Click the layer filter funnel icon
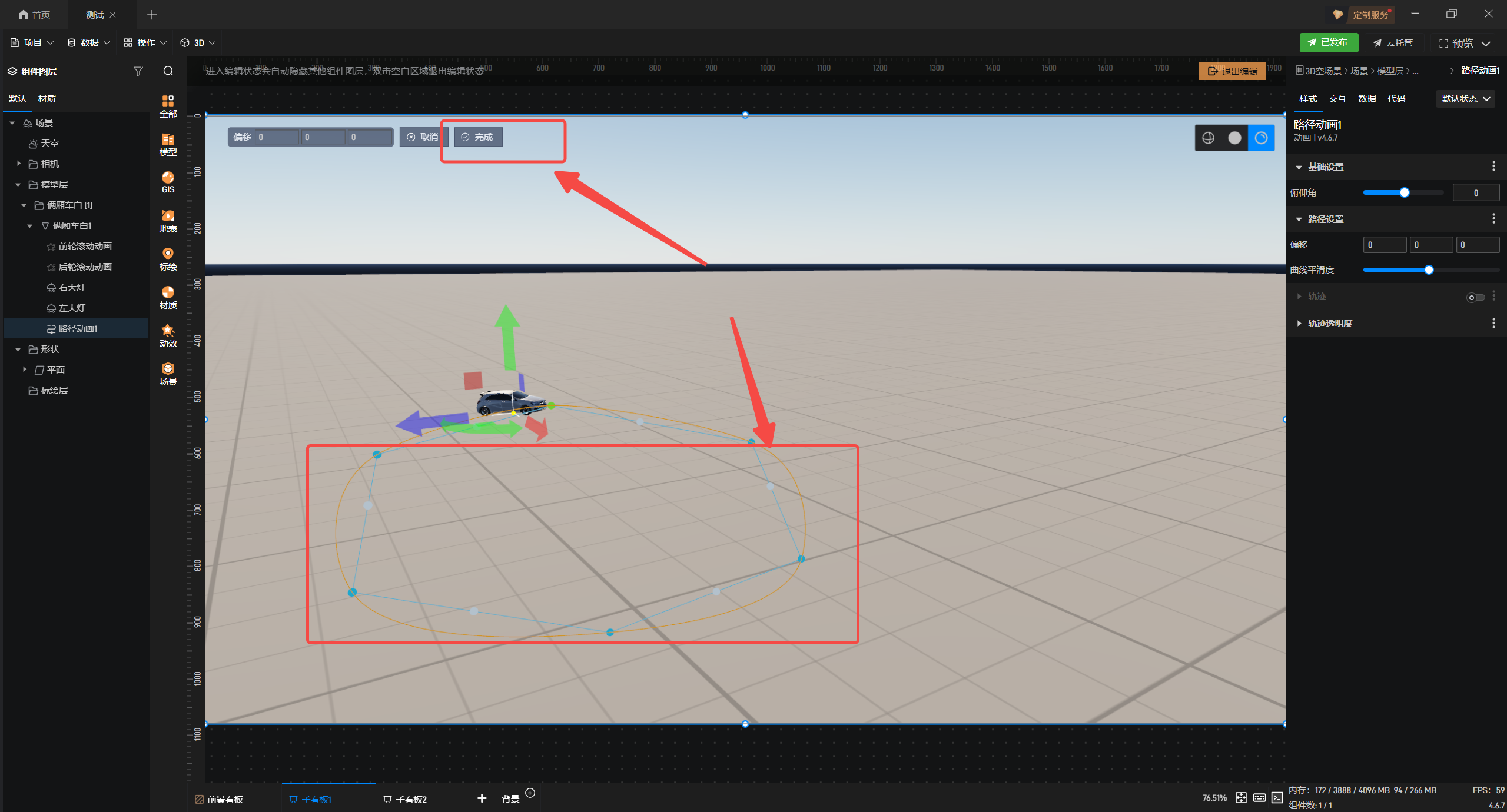Image resolution: width=1507 pixels, height=812 pixels. pyautogui.click(x=138, y=71)
